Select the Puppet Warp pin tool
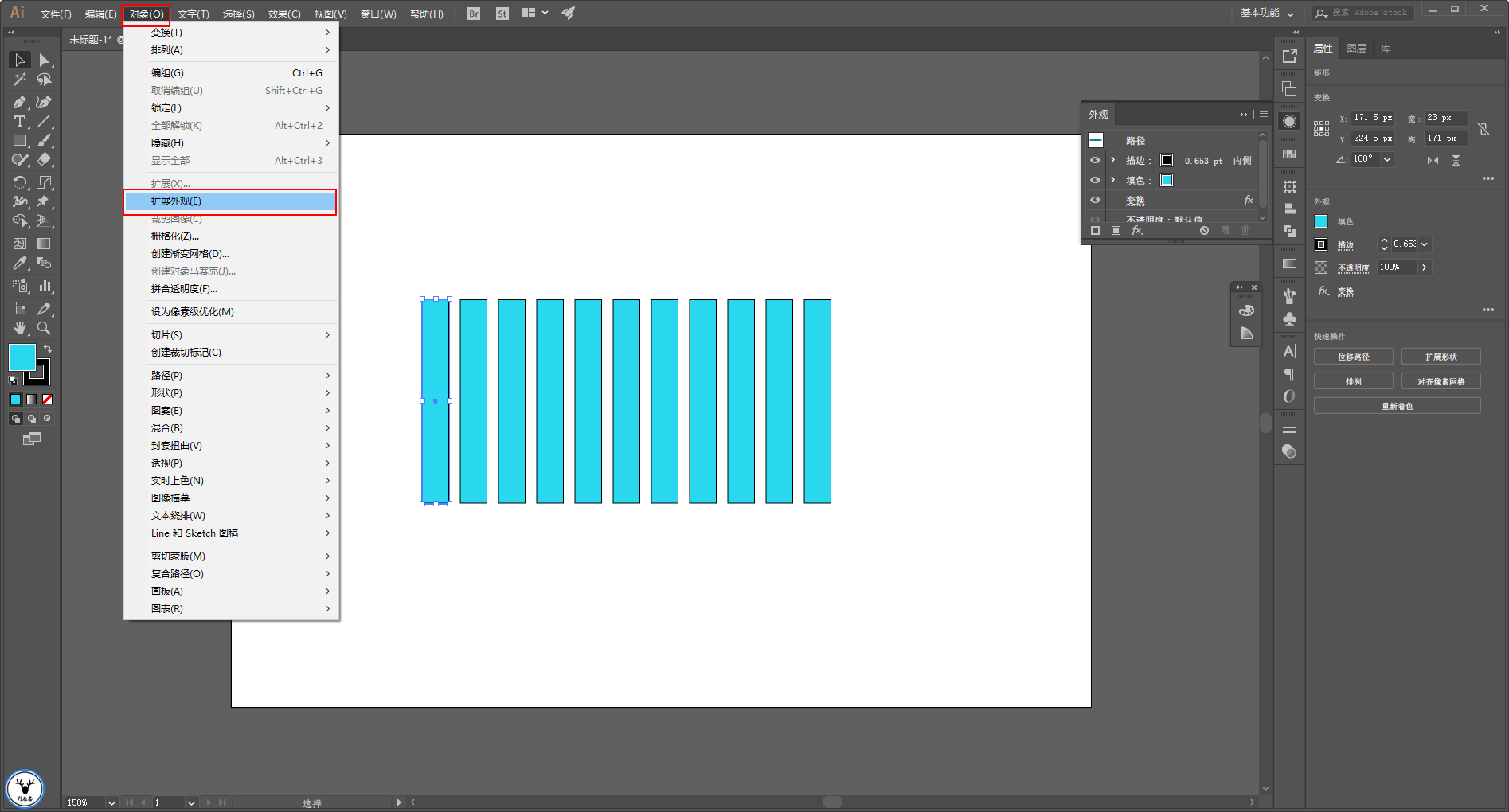Viewport: 1509px width, 812px height. click(45, 201)
